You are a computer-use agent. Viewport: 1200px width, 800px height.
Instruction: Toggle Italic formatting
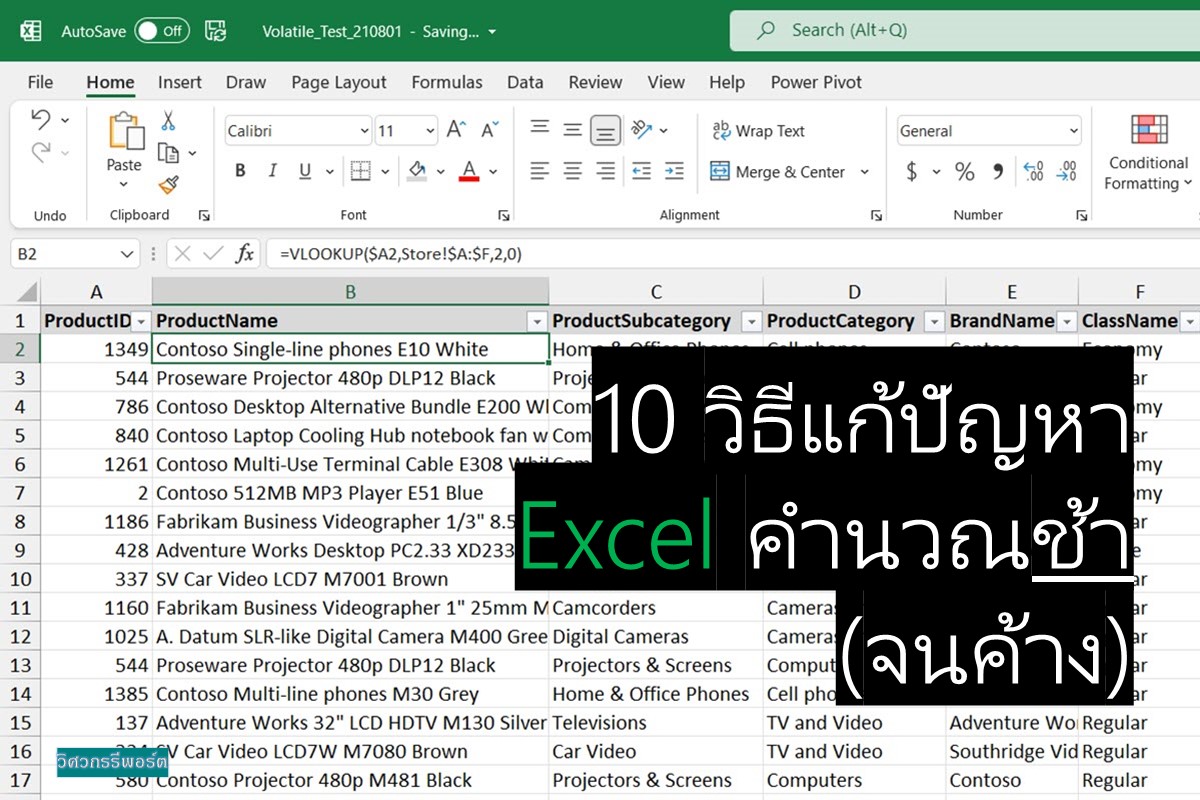(x=272, y=171)
